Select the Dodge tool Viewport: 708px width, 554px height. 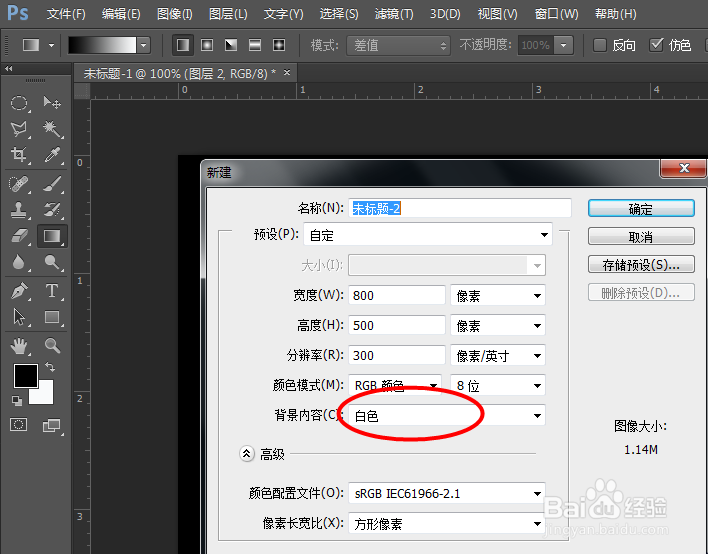pyautogui.click(x=52, y=262)
